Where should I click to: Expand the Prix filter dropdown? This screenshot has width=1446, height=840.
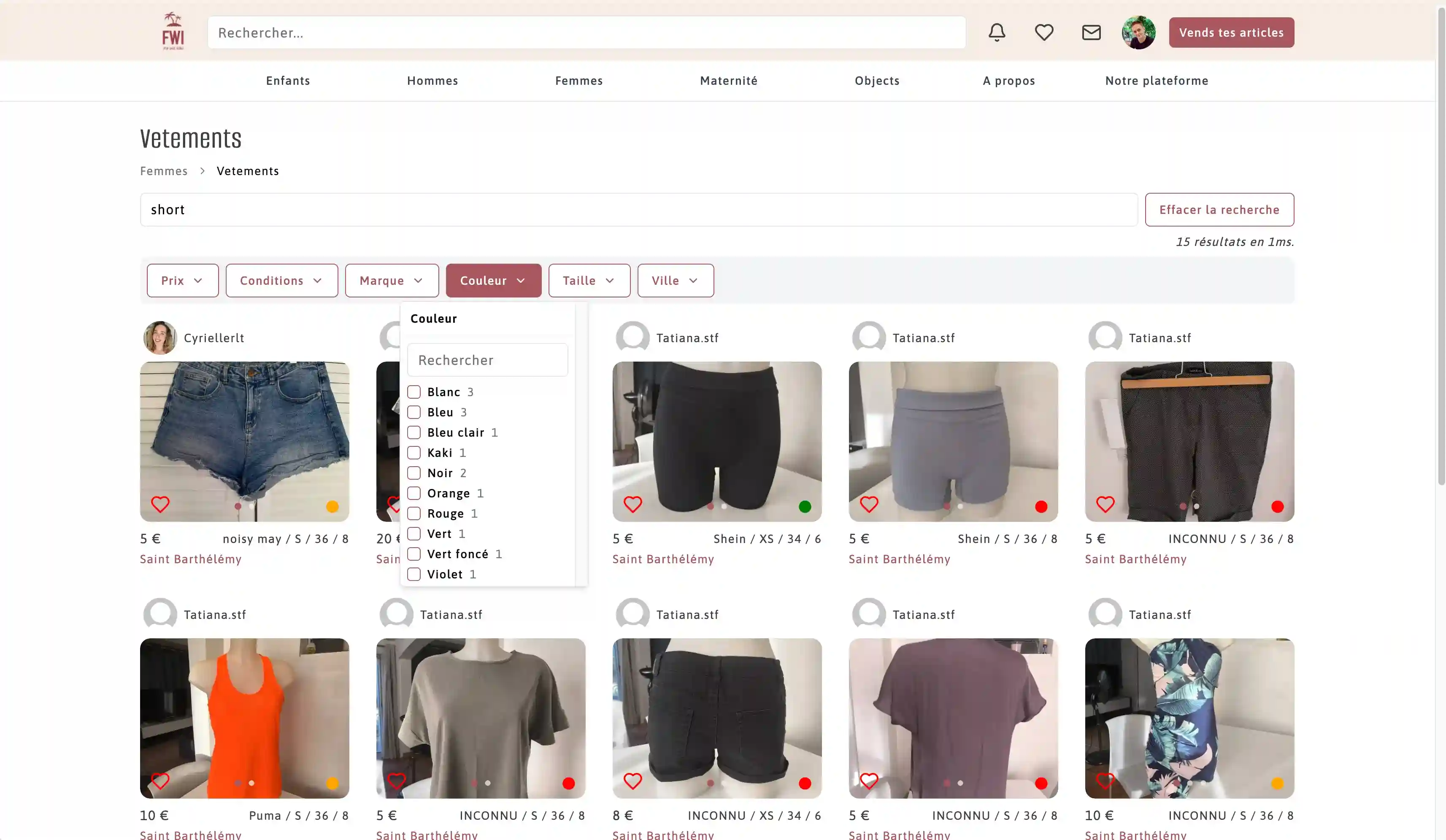182,281
